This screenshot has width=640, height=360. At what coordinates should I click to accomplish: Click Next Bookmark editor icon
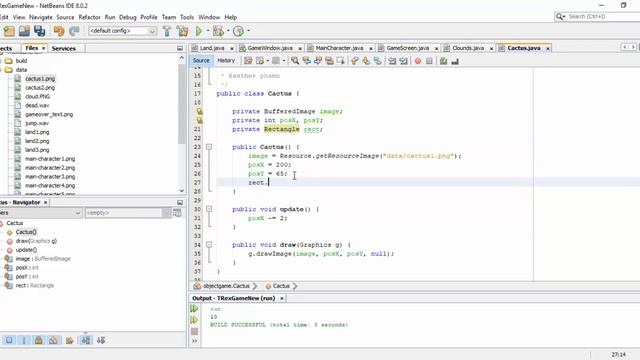[366, 61]
